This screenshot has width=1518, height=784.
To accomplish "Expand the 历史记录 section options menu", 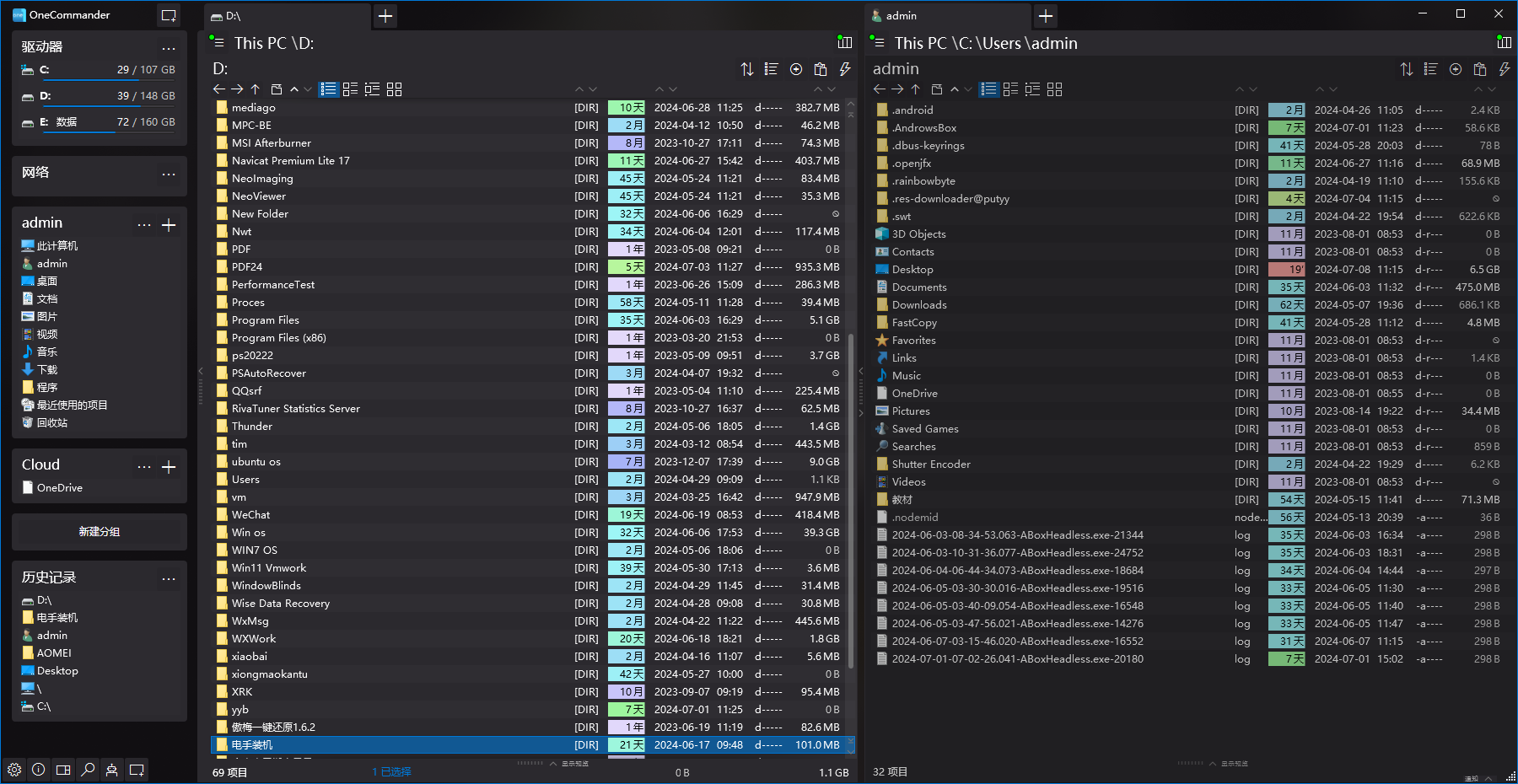I will [169, 578].
